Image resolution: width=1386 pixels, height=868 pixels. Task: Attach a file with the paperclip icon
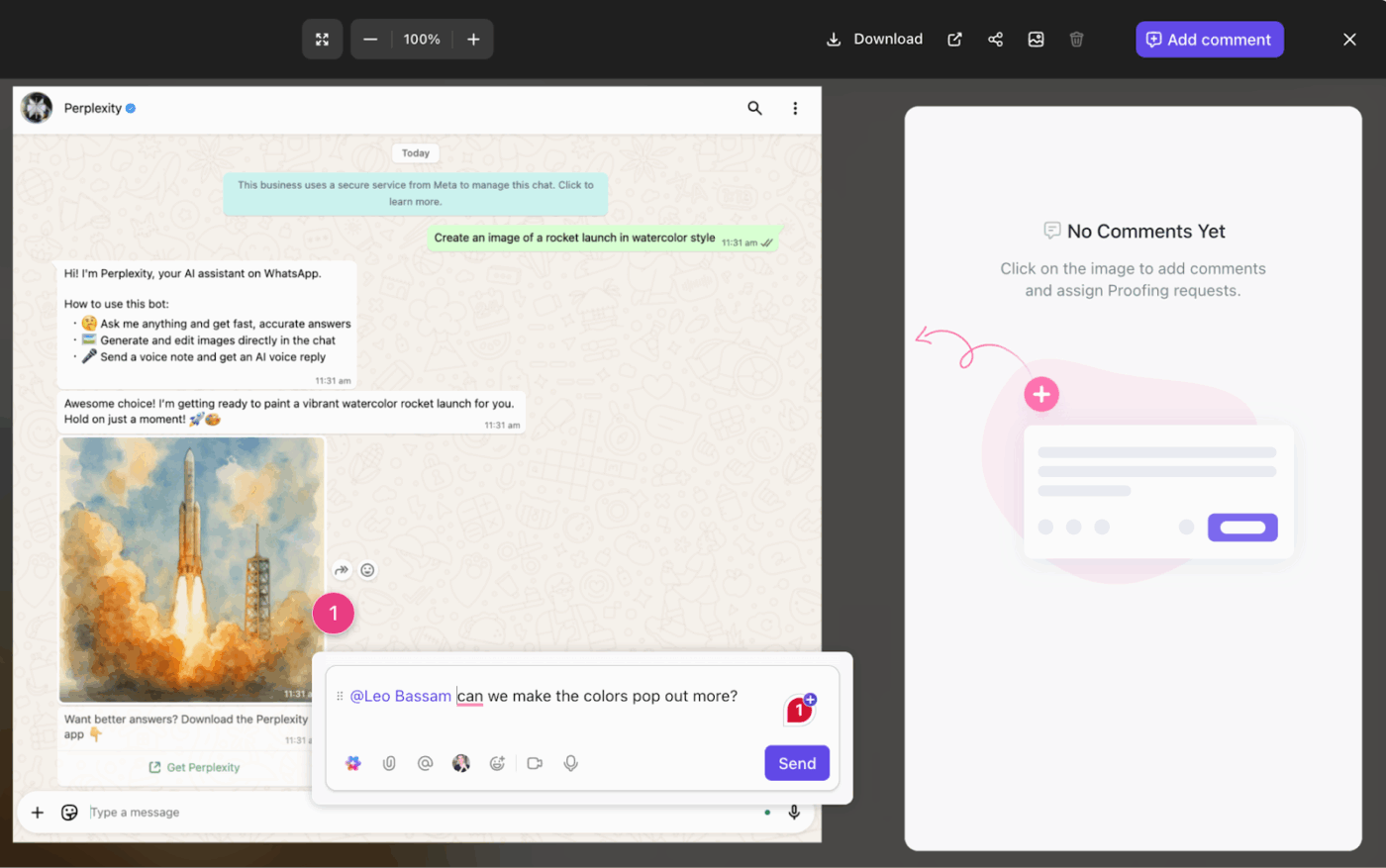pyautogui.click(x=389, y=763)
